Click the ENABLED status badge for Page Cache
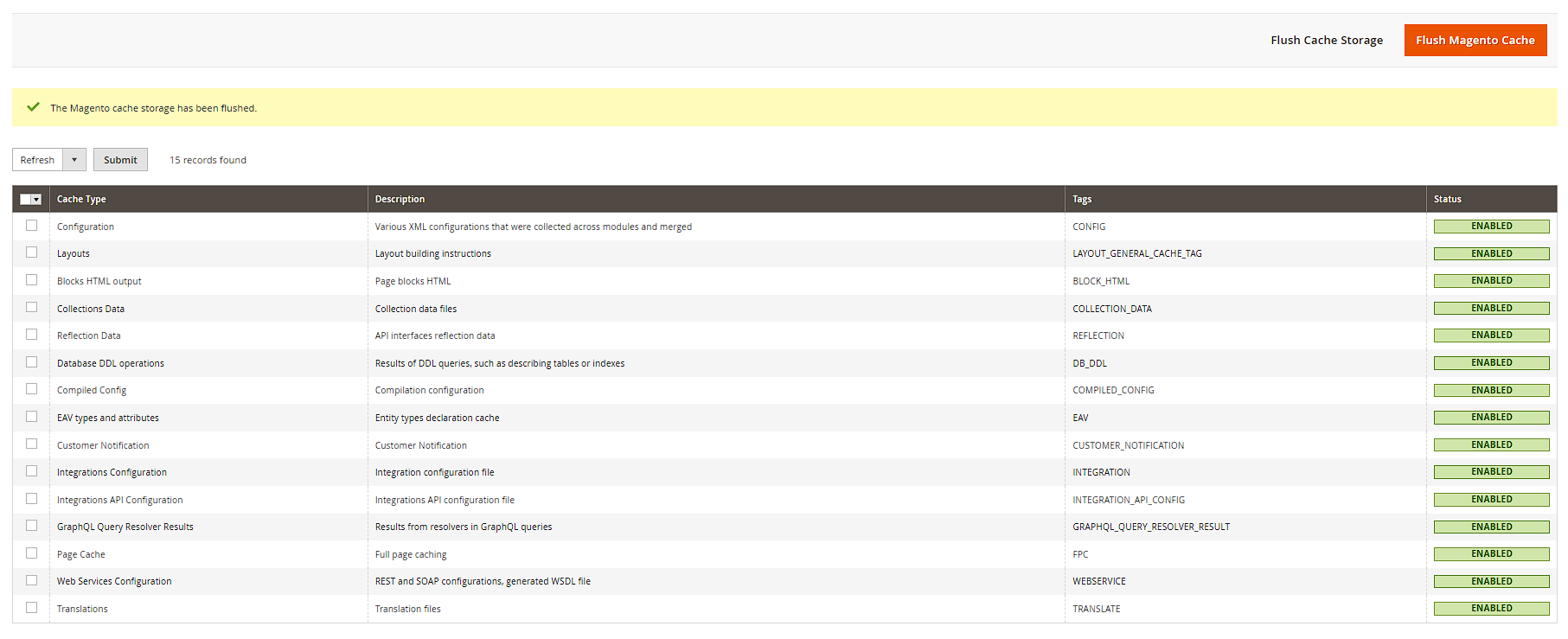 click(x=1491, y=554)
